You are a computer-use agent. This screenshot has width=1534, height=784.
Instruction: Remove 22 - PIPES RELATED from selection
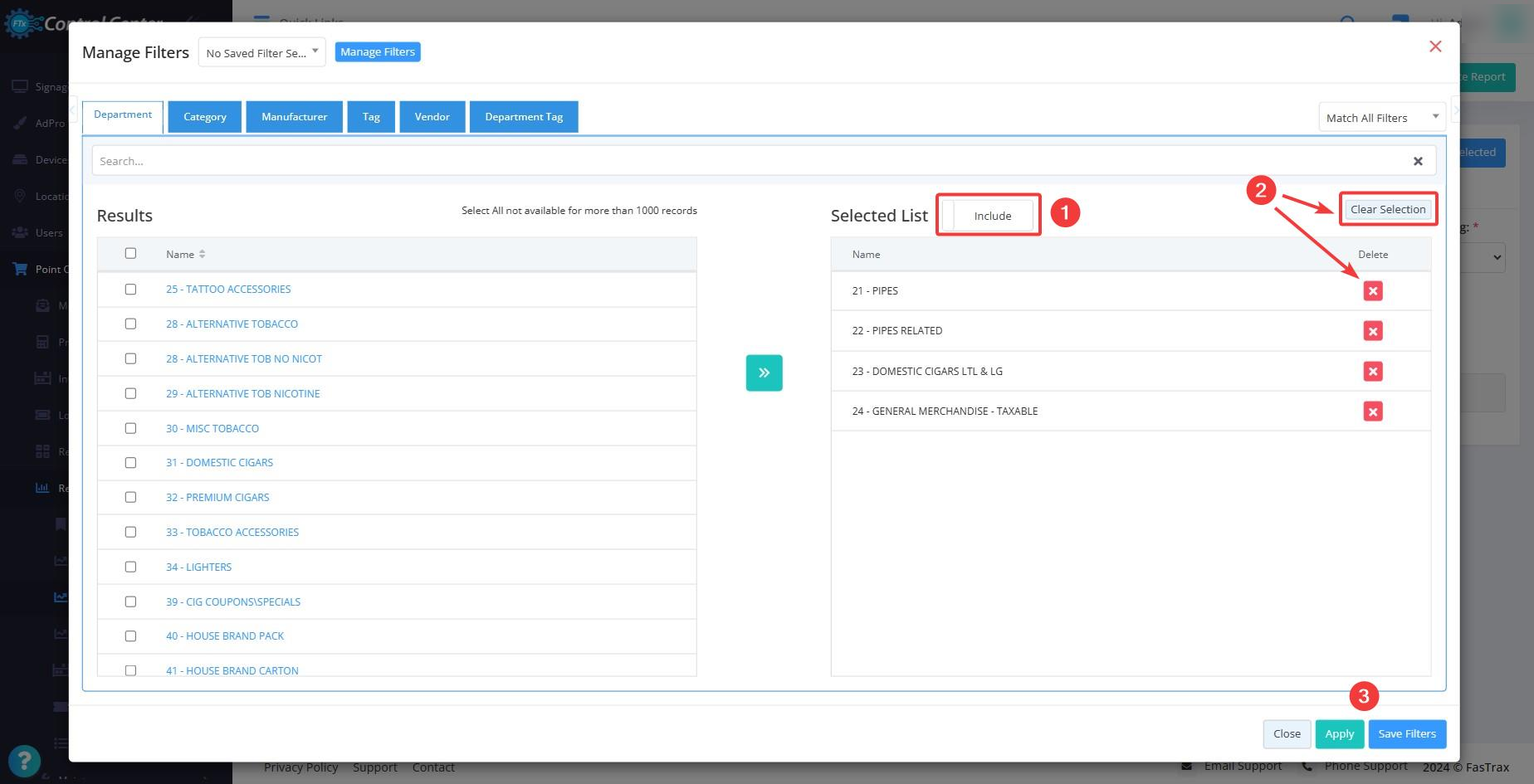1372,331
